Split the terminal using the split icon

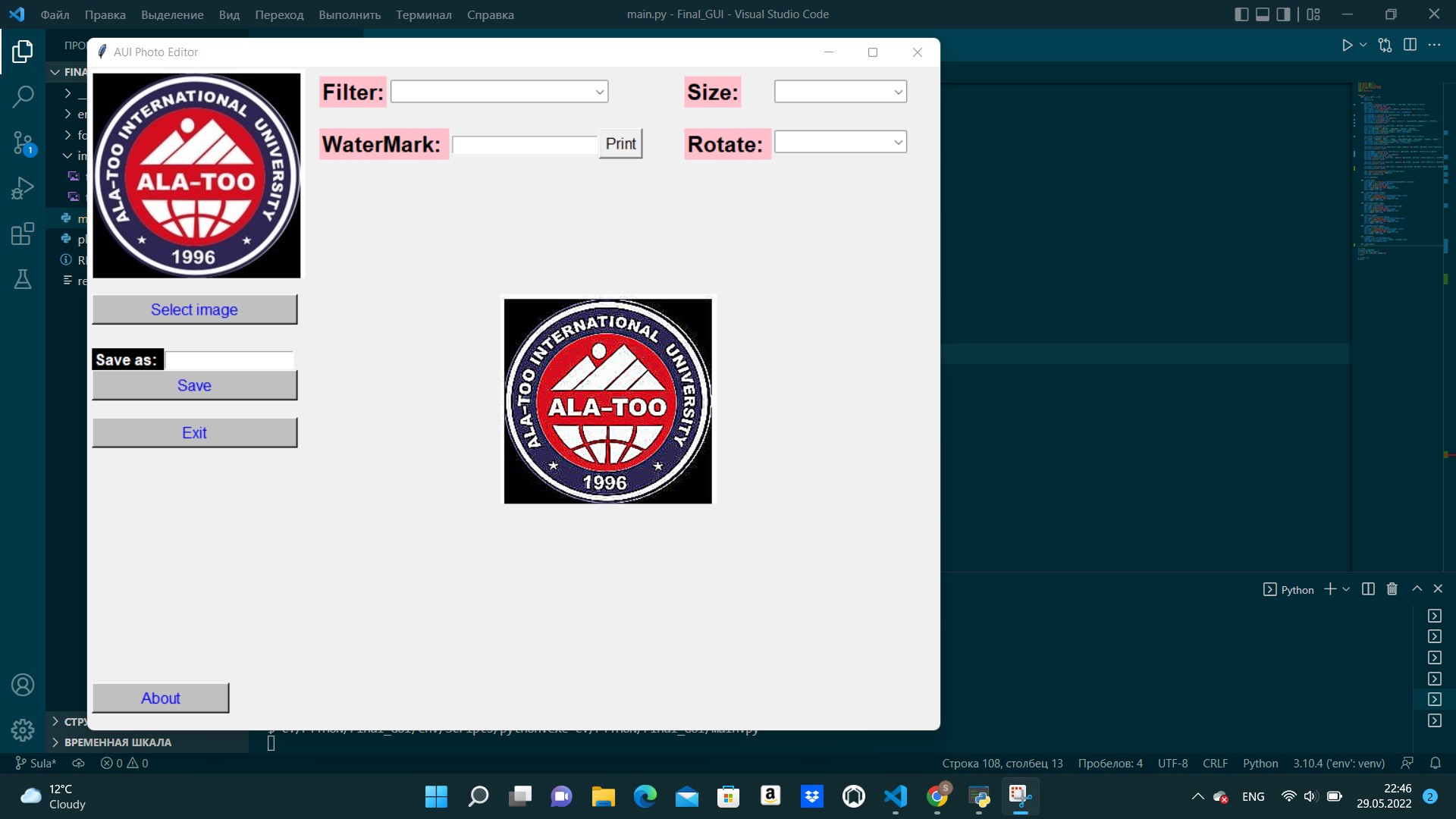(x=1368, y=589)
